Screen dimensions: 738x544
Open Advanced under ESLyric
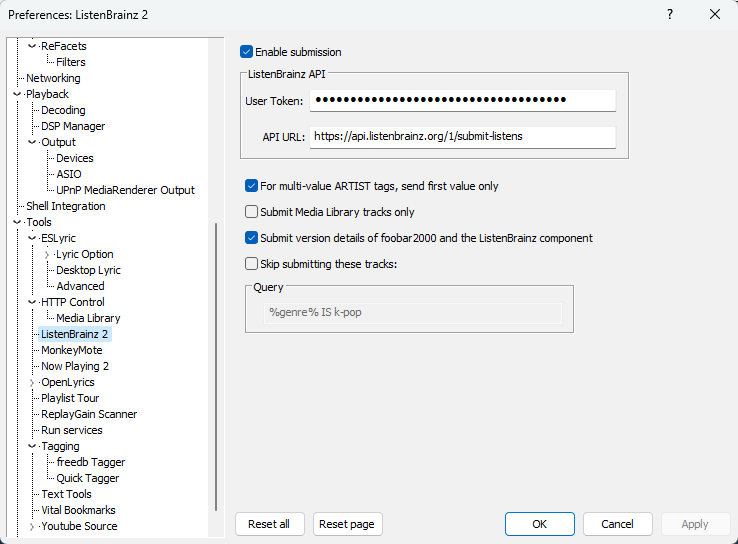point(80,286)
